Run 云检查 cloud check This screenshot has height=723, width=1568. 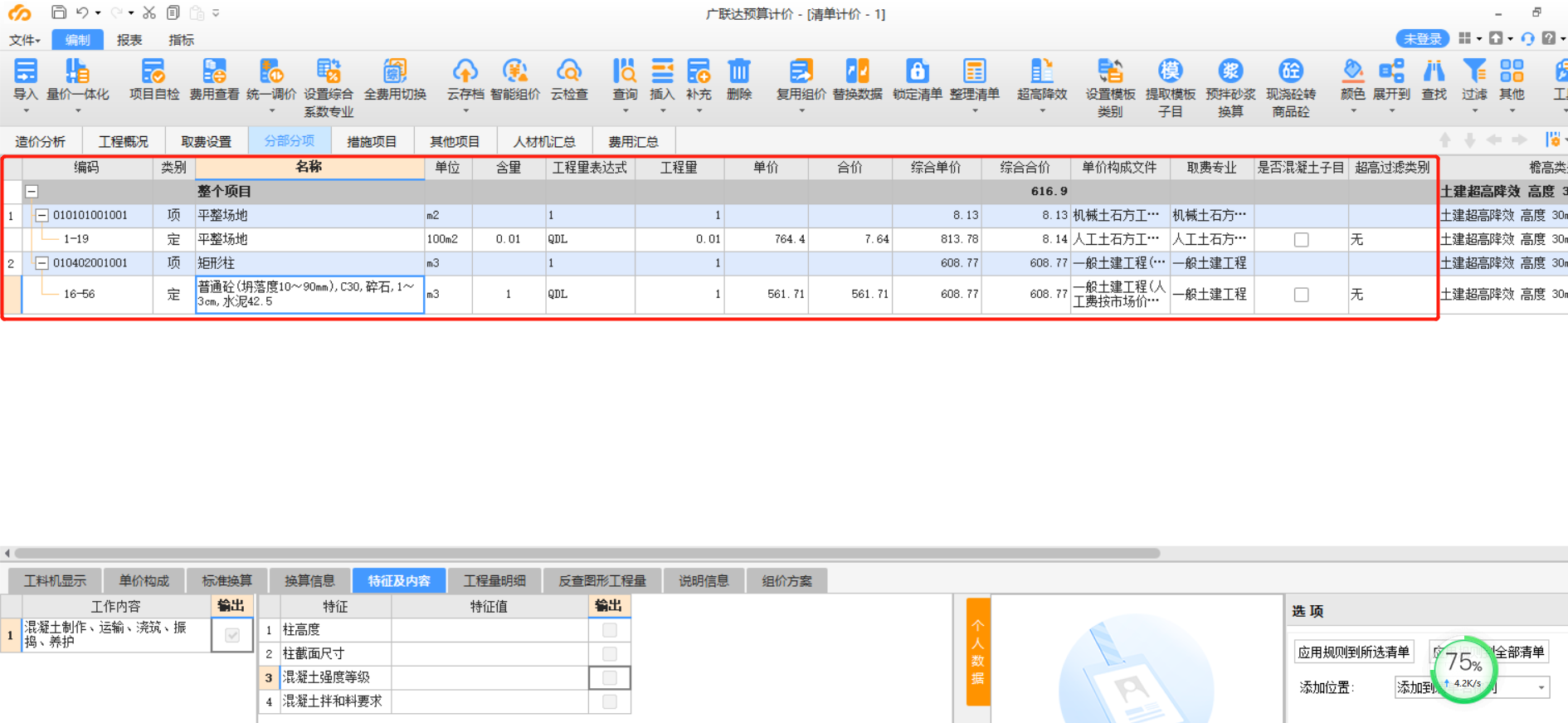coord(569,81)
